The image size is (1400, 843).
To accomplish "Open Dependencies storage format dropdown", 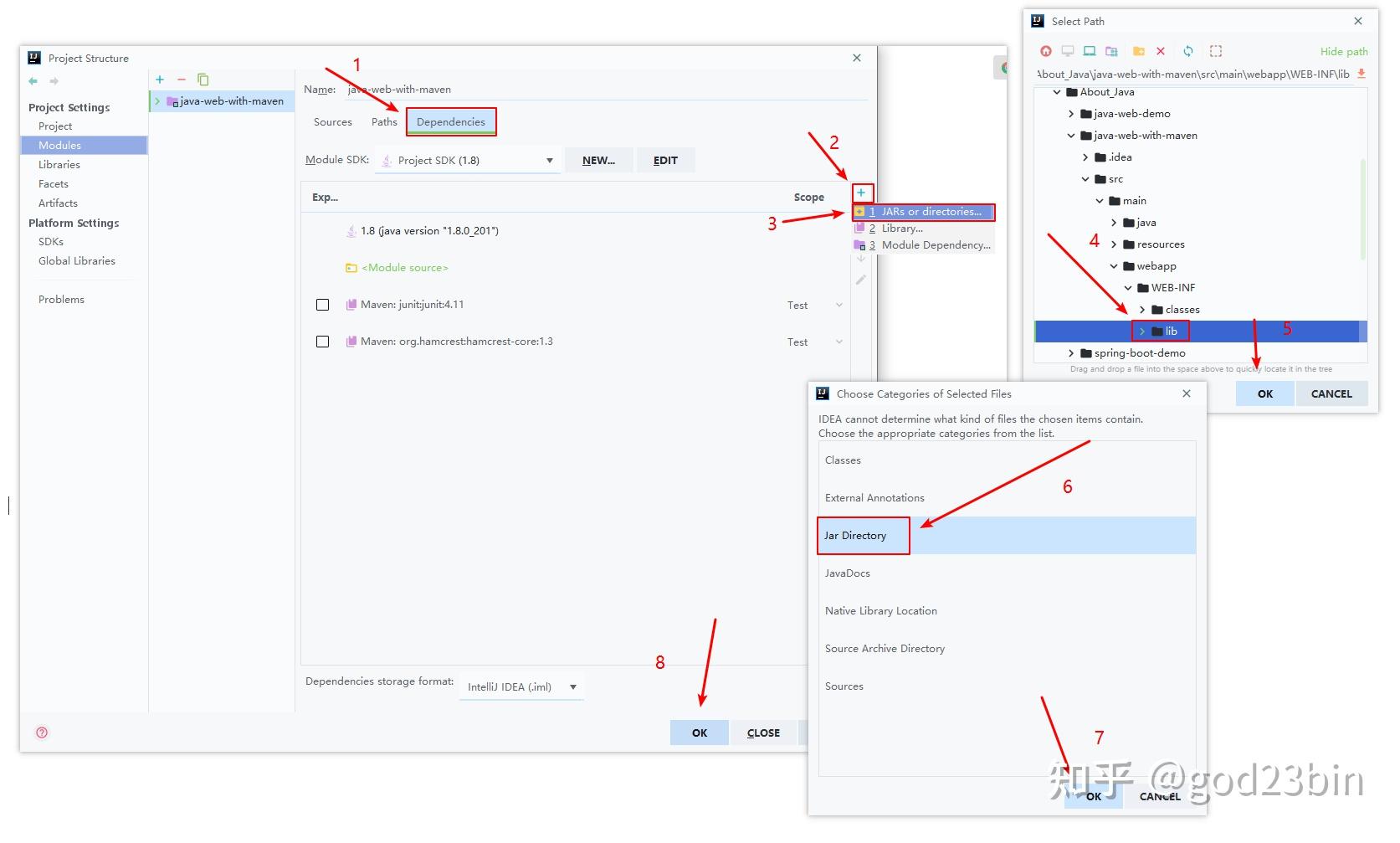I will coord(521,687).
